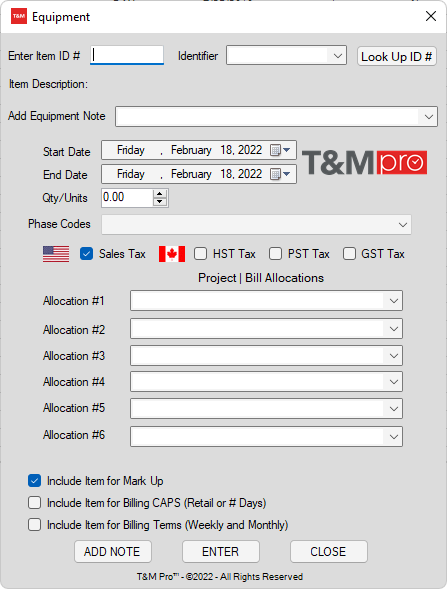Viewport: 447px width, 589px height.
Task: Click the Canadian flag icon
Action: coord(172,254)
